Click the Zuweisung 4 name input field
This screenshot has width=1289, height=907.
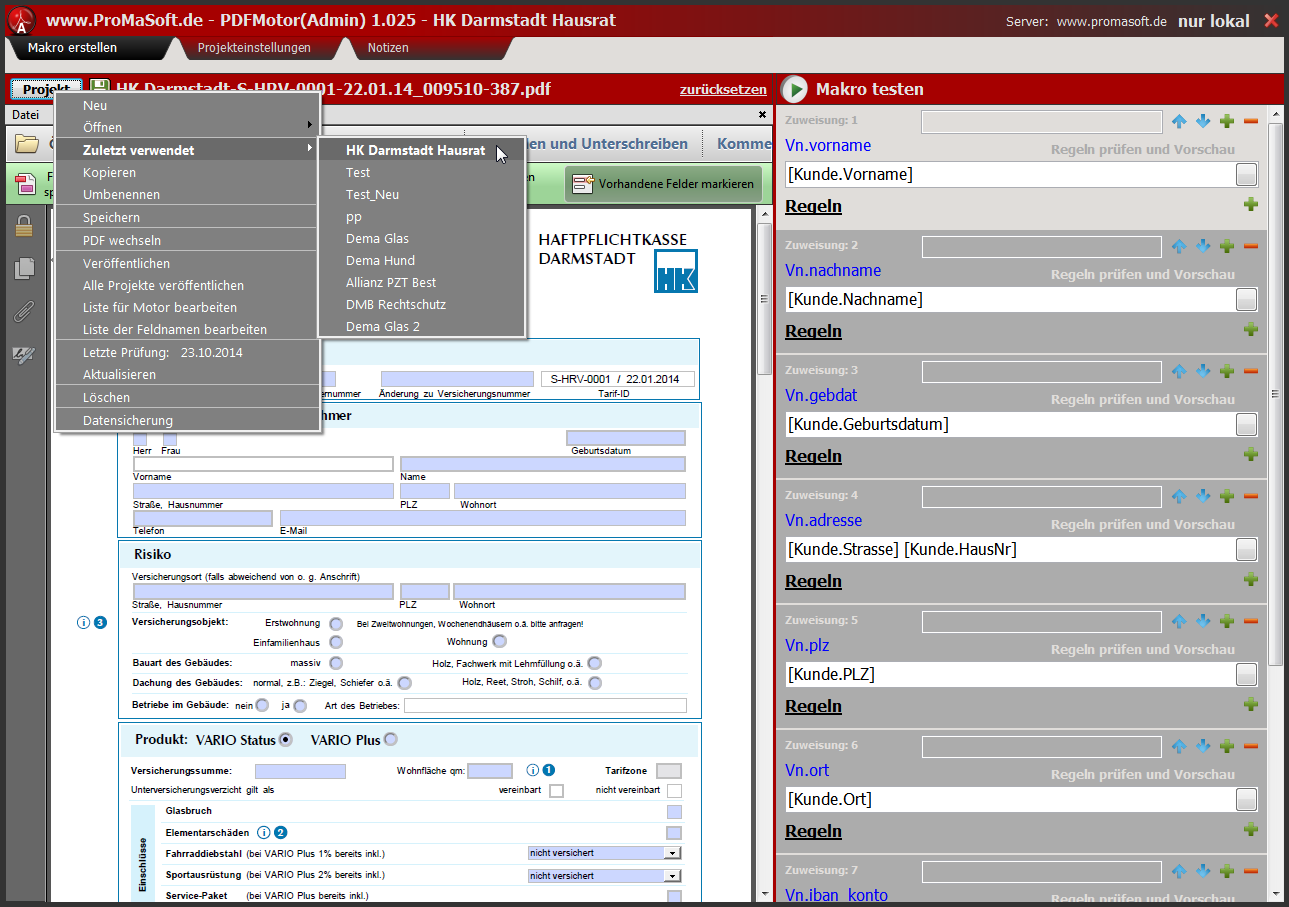[1041, 496]
